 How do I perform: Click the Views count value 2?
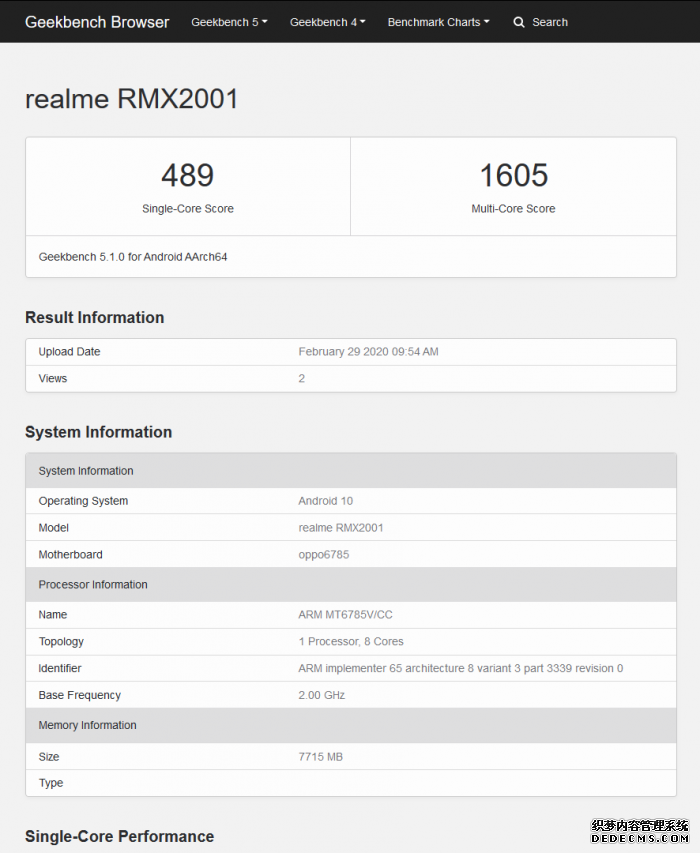301,378
